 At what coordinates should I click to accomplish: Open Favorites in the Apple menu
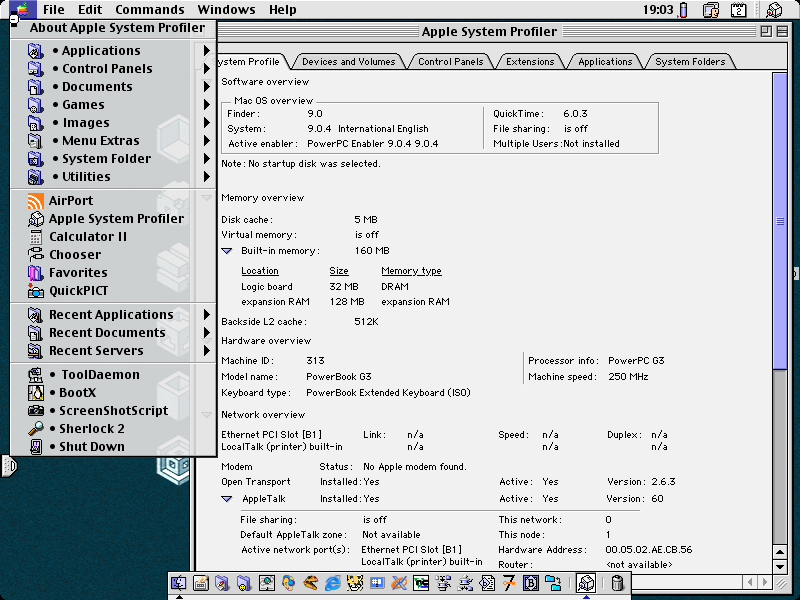click(x=113, y=272)
